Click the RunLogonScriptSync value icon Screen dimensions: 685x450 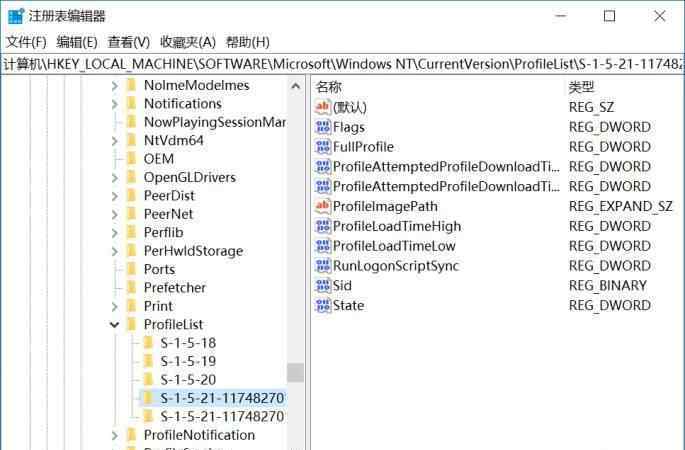pos(323,266)
